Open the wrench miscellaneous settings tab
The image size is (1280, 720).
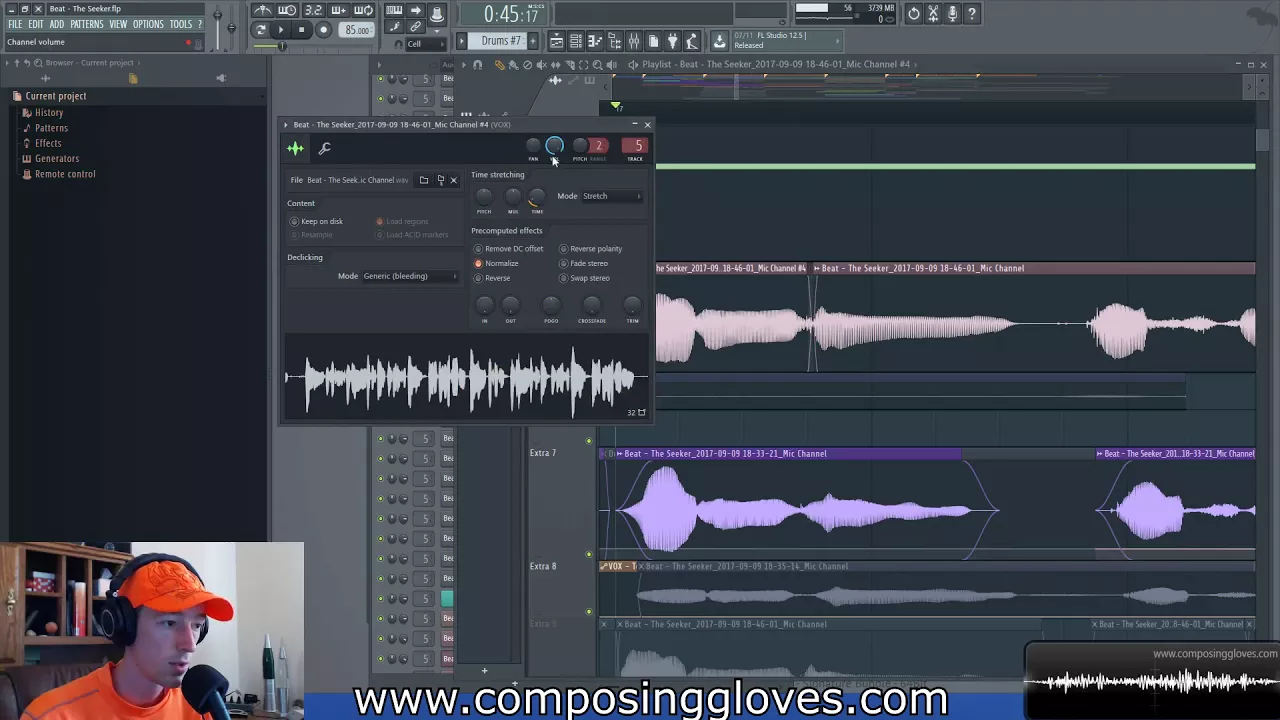[324, 148]
